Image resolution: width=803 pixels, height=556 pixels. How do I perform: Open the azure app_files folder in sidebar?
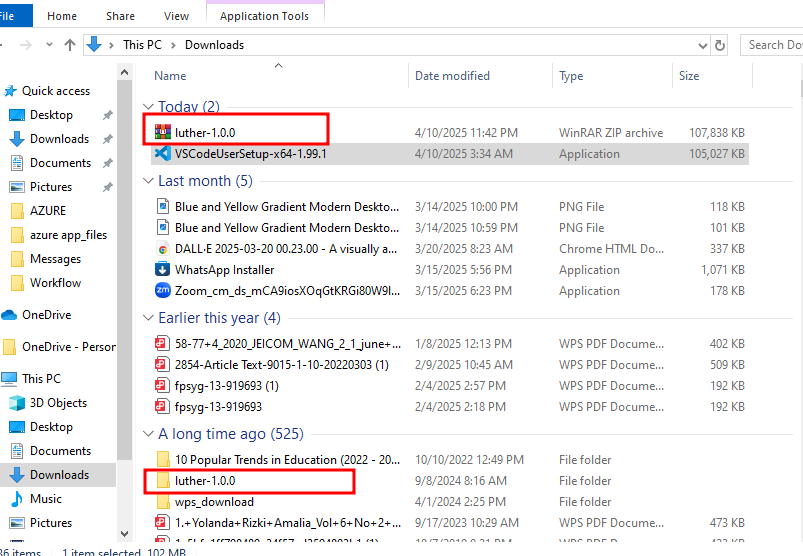(68, 235)
